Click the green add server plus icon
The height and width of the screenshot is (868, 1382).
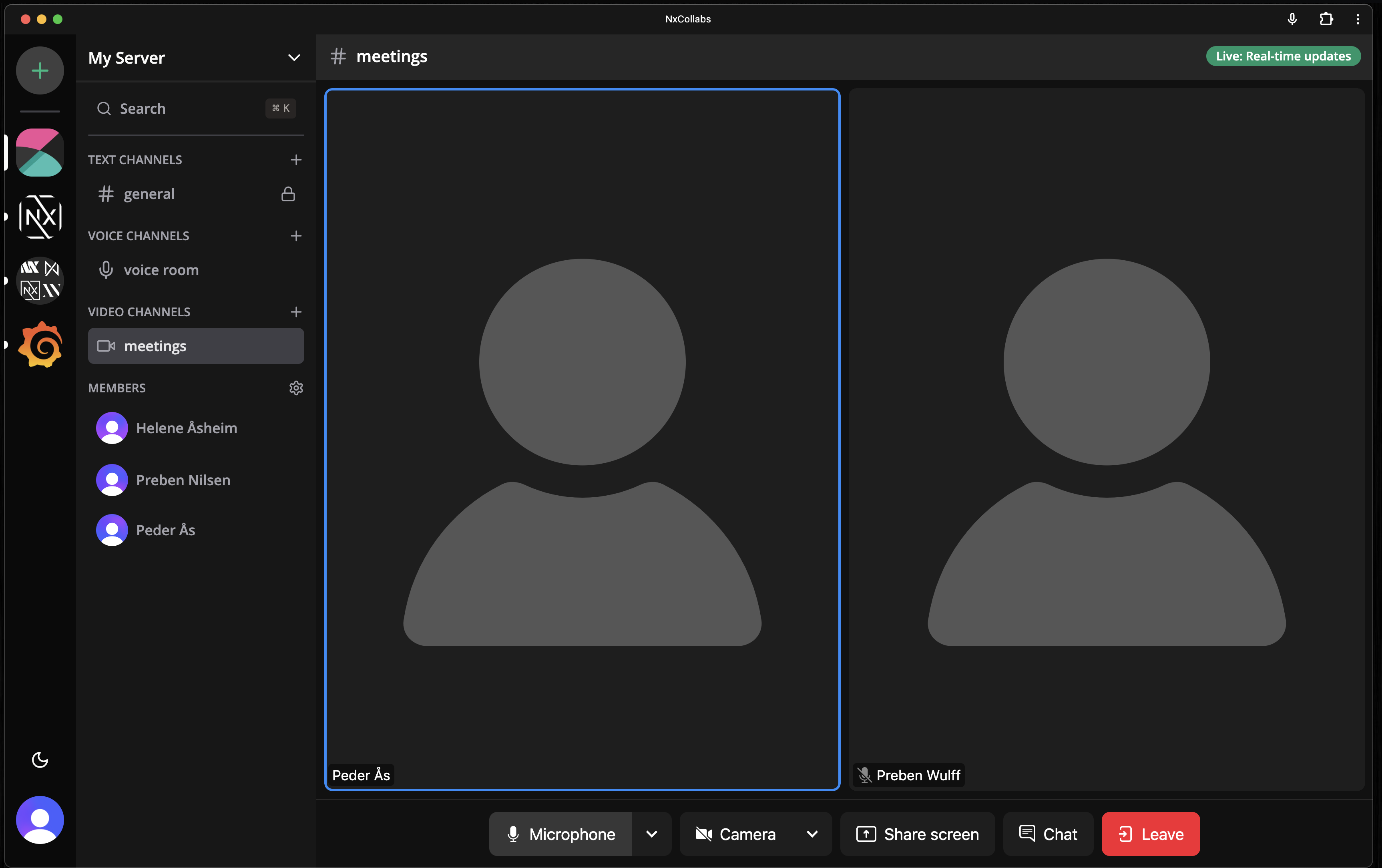40,70
